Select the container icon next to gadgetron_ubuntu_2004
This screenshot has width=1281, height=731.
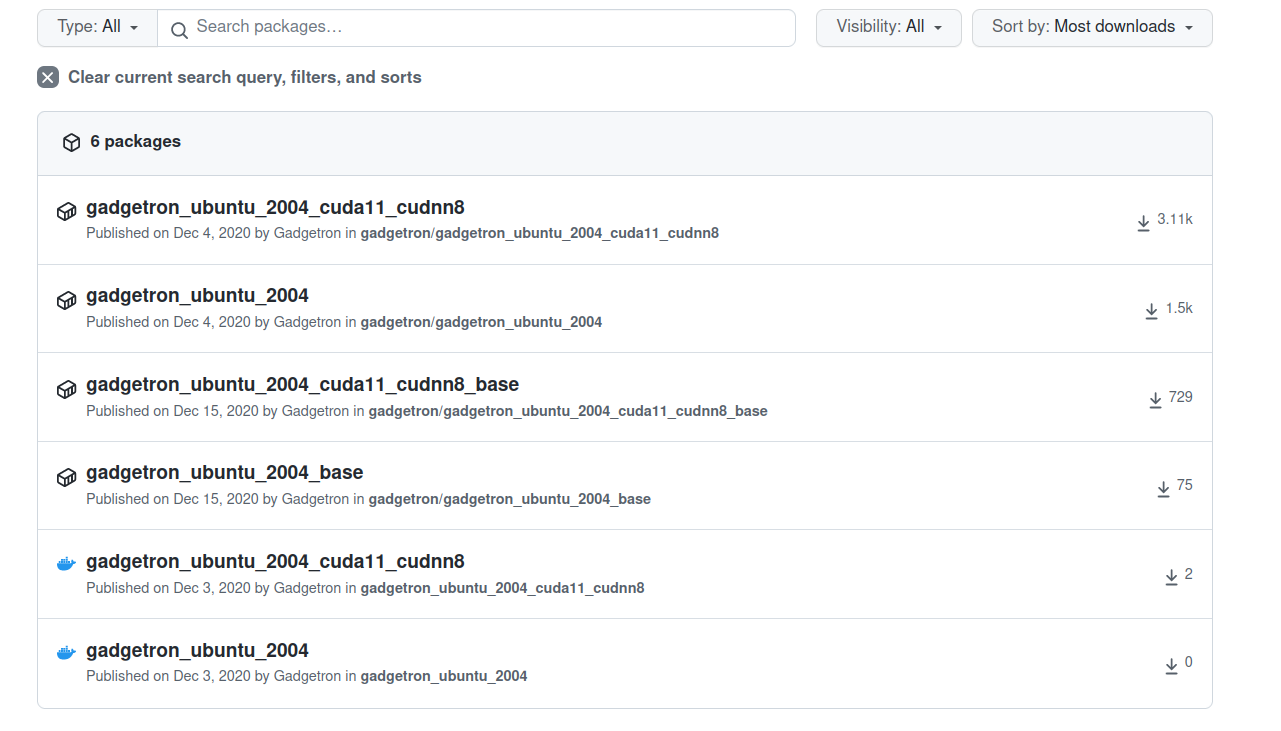click(x=66, y=300)
